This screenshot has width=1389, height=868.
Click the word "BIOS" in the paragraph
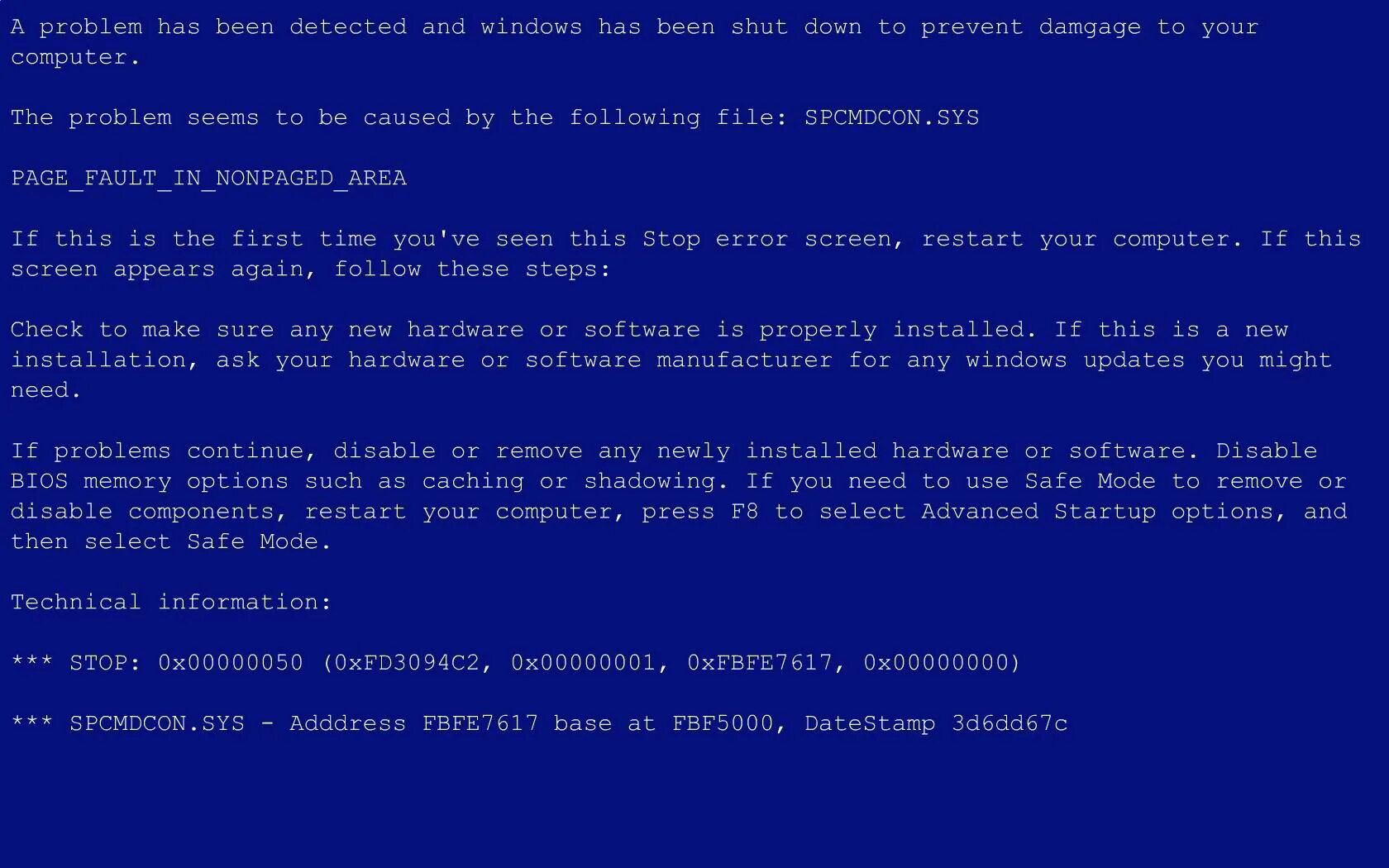[40, 481]
